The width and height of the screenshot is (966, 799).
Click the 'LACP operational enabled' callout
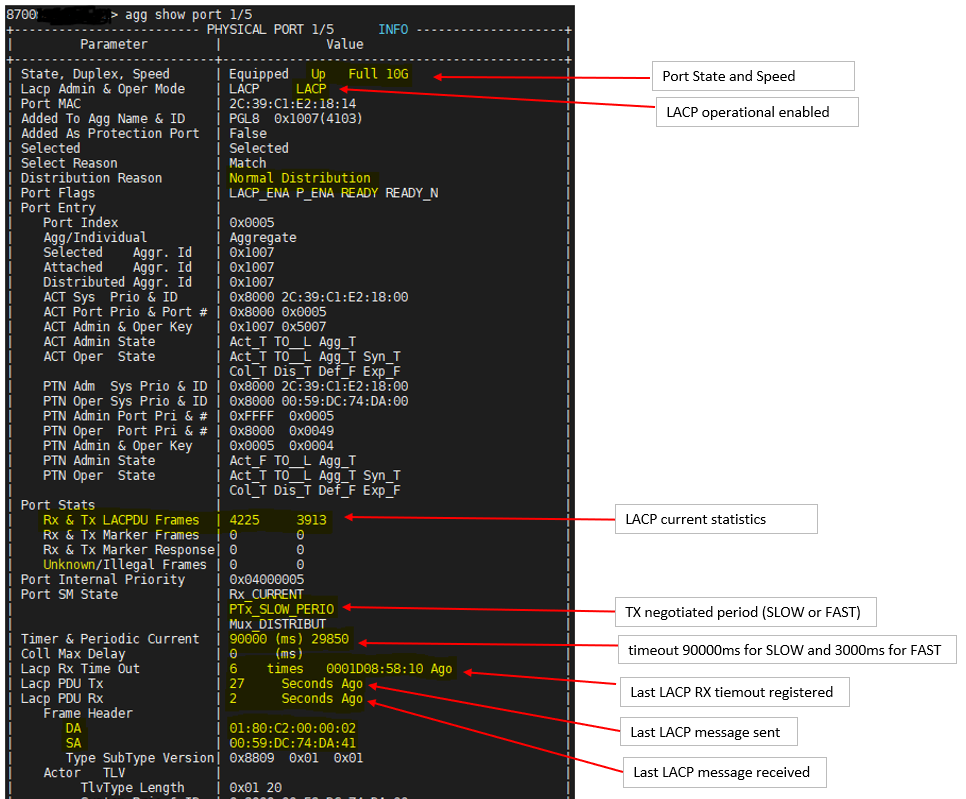[757, 112]
